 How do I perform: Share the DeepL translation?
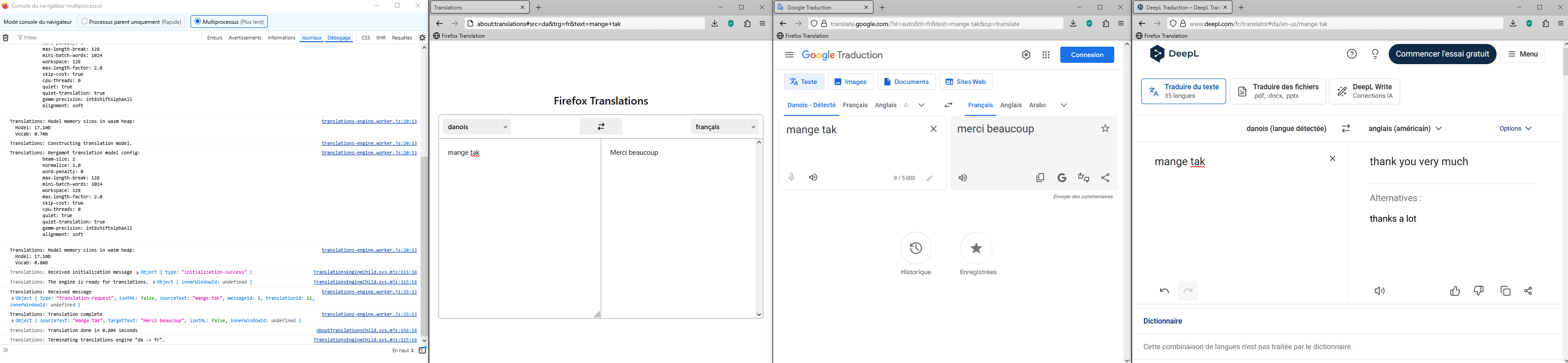(1528, 291)
